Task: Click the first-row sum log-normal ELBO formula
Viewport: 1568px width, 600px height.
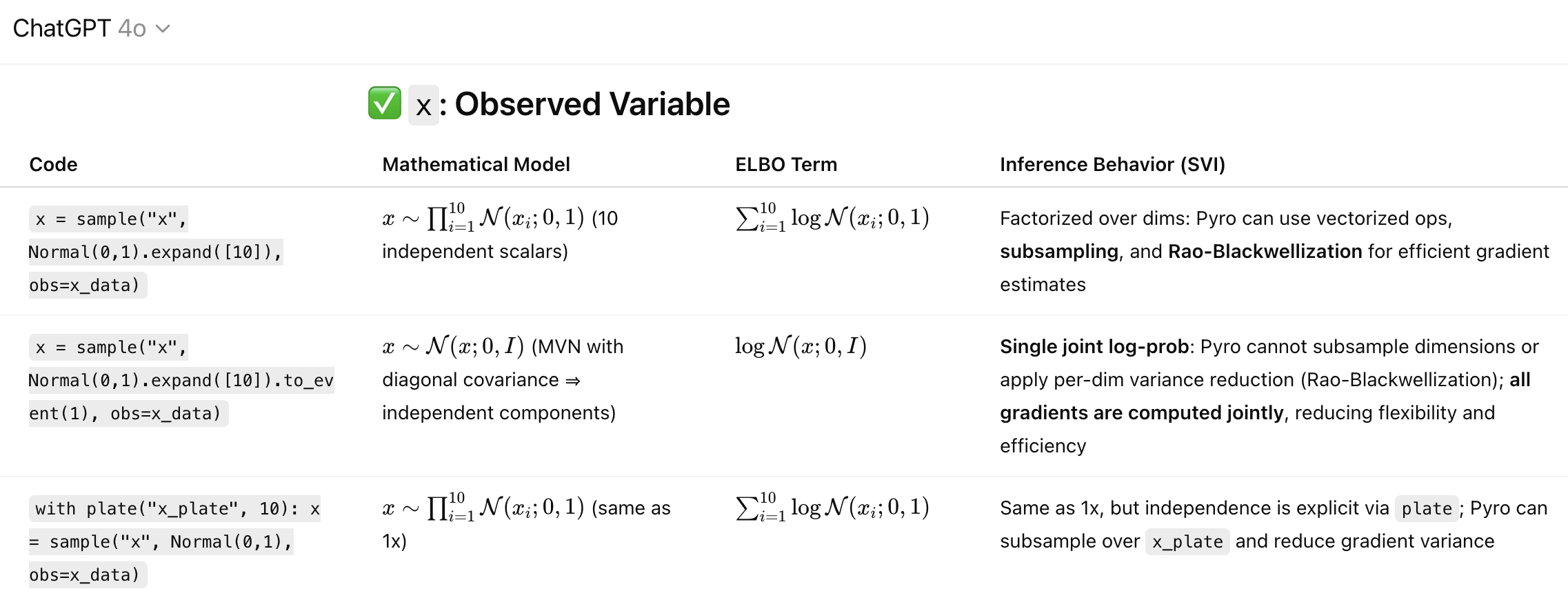Action: (x=832, y=218)
